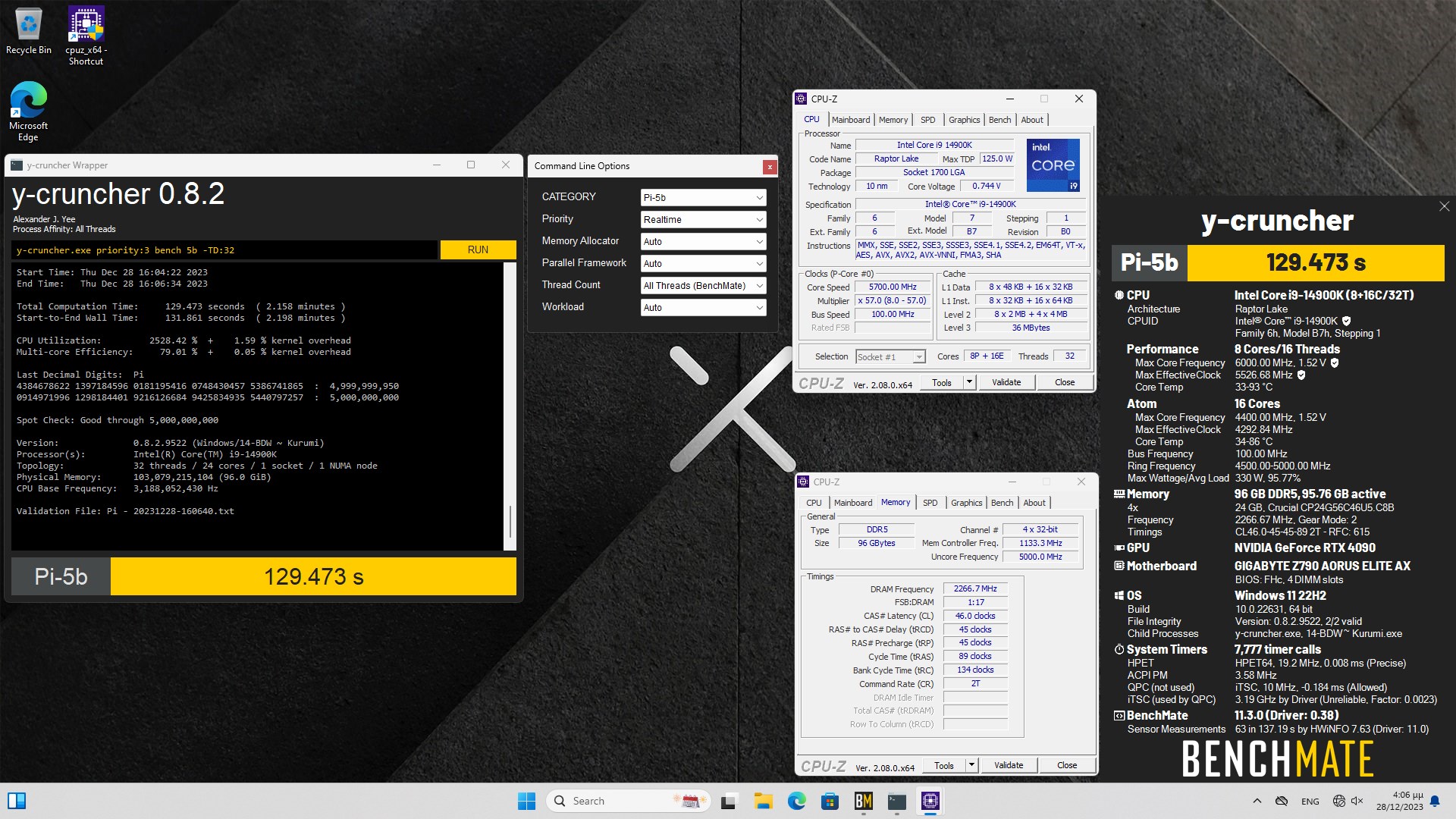Click the checkmark beside Max Effective Clock 5526.68 MHz
1456x819 pixels.
point(1301,375)
